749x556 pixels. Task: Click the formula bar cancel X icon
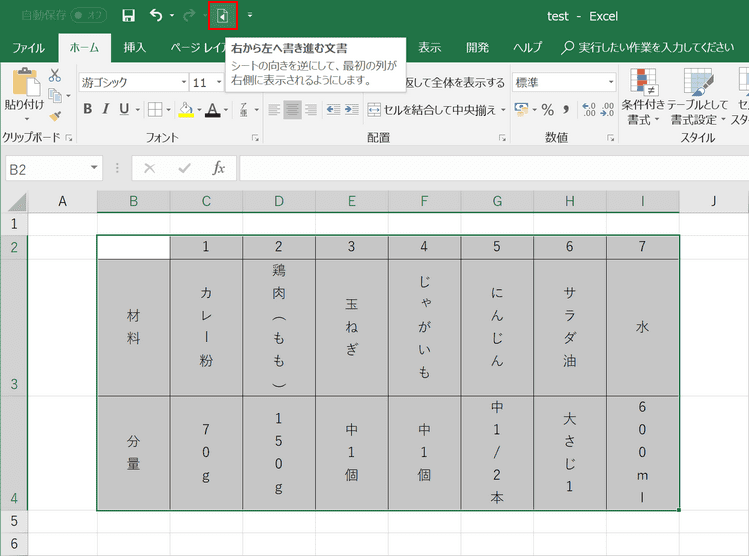pos(150,168)
